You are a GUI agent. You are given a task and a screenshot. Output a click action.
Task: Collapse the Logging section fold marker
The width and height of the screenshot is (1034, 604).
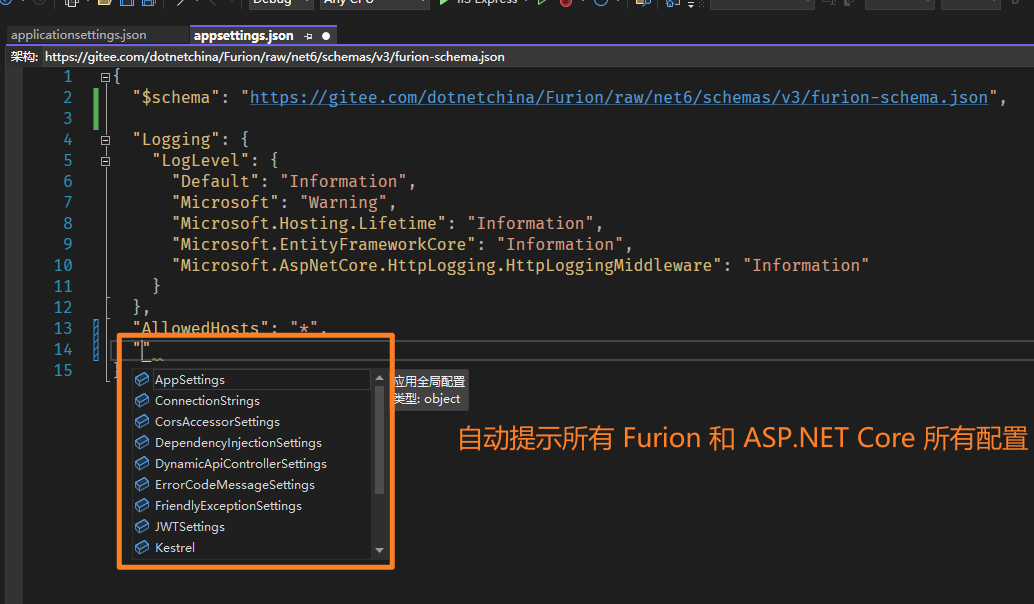click(x=105, y=140)
